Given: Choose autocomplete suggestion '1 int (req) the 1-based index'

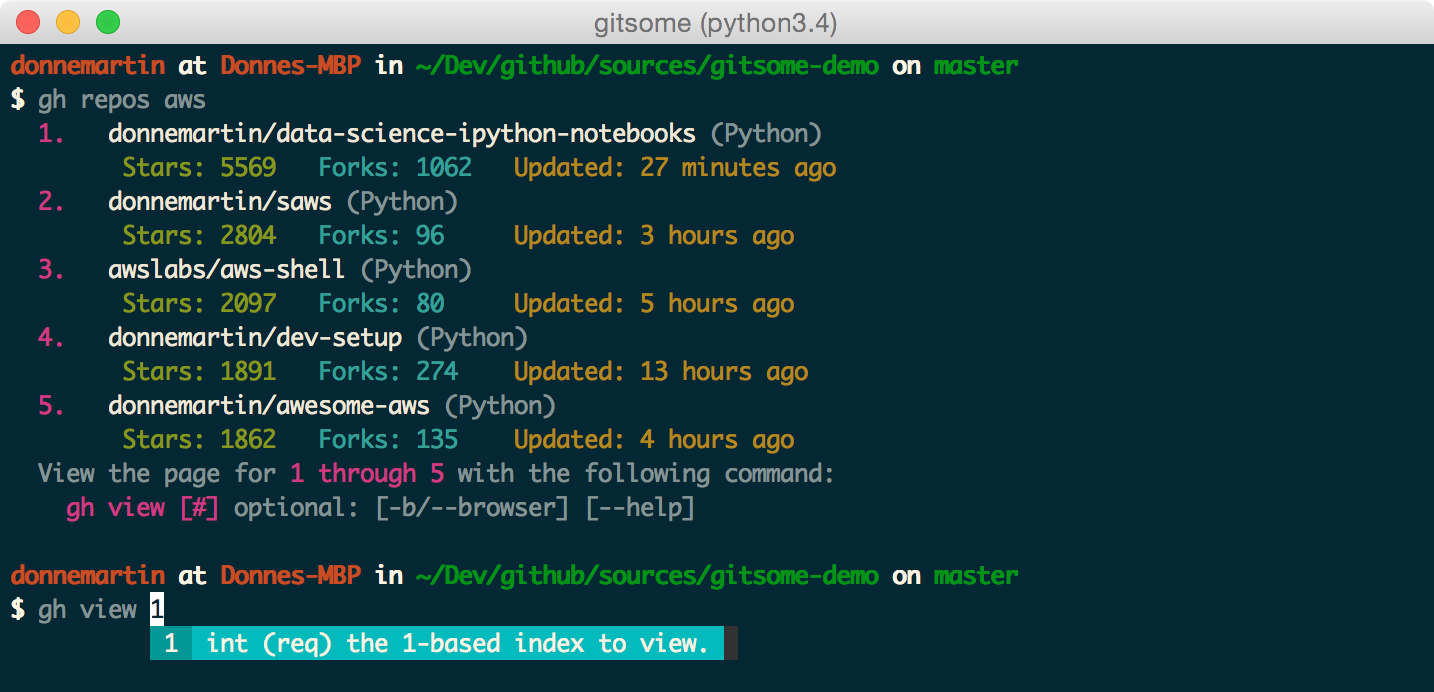Looking at the screenshot, I should tap(437, 643).
